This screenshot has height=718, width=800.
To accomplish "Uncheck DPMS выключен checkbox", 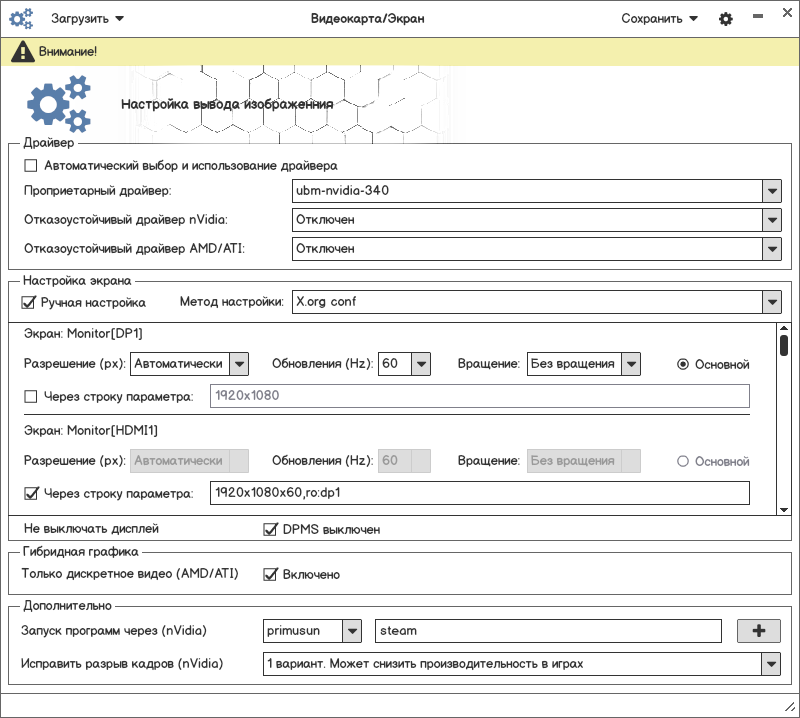I will tap(270, 529).
